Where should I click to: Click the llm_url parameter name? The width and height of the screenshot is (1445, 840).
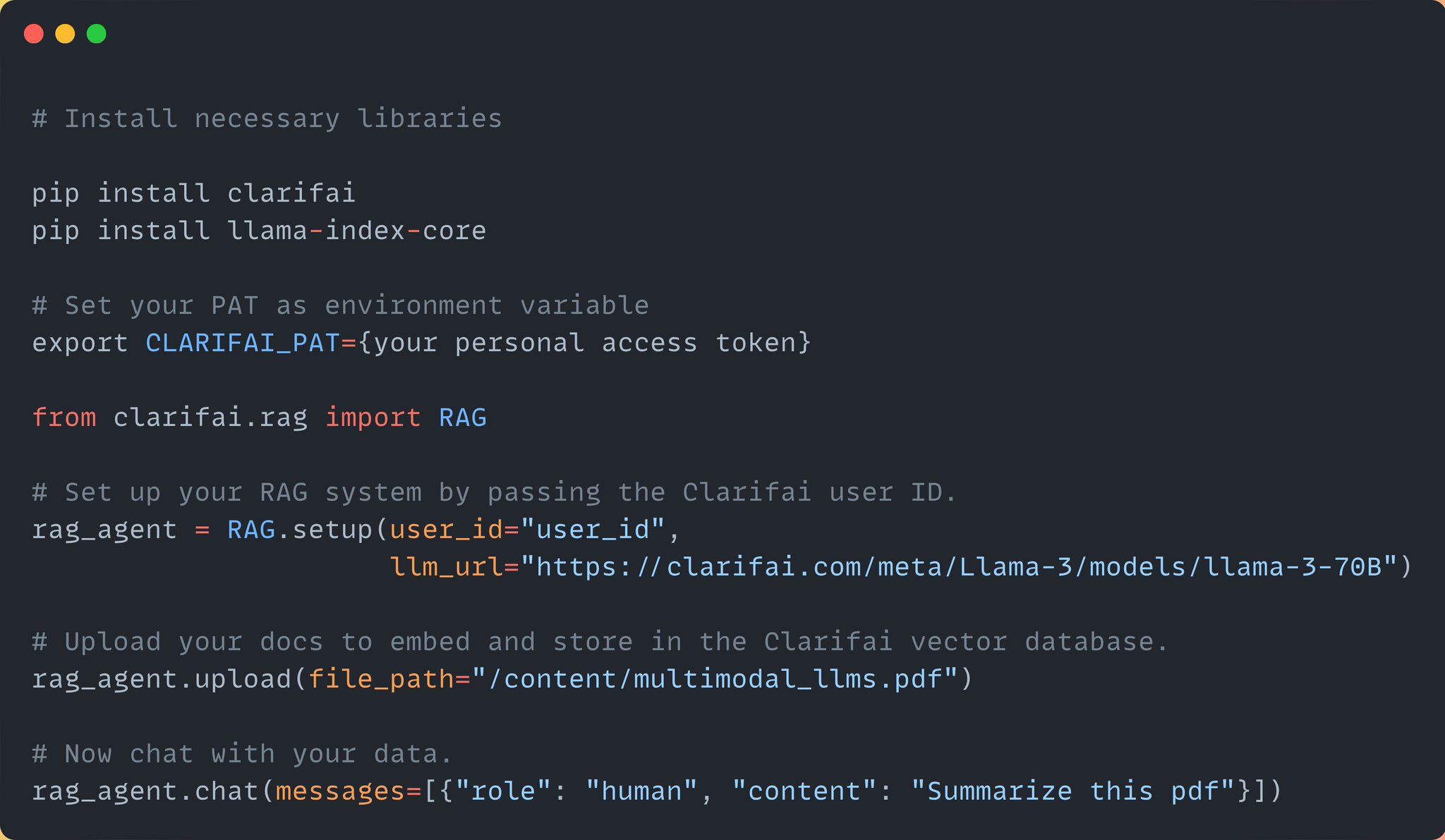(x=447, y=567)
